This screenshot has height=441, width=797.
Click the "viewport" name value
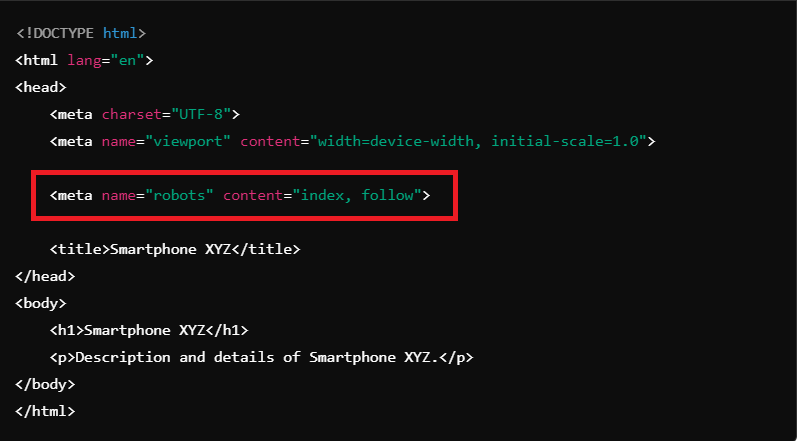pyautogui.click(x=192, y=141)
